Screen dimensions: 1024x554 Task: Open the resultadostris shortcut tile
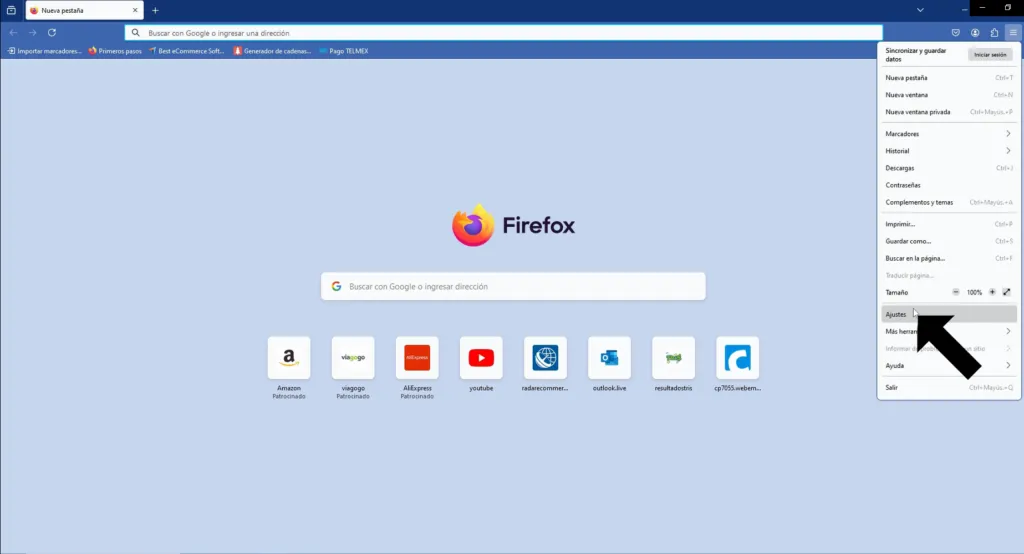pyautogui.click(x=673, y=358)
